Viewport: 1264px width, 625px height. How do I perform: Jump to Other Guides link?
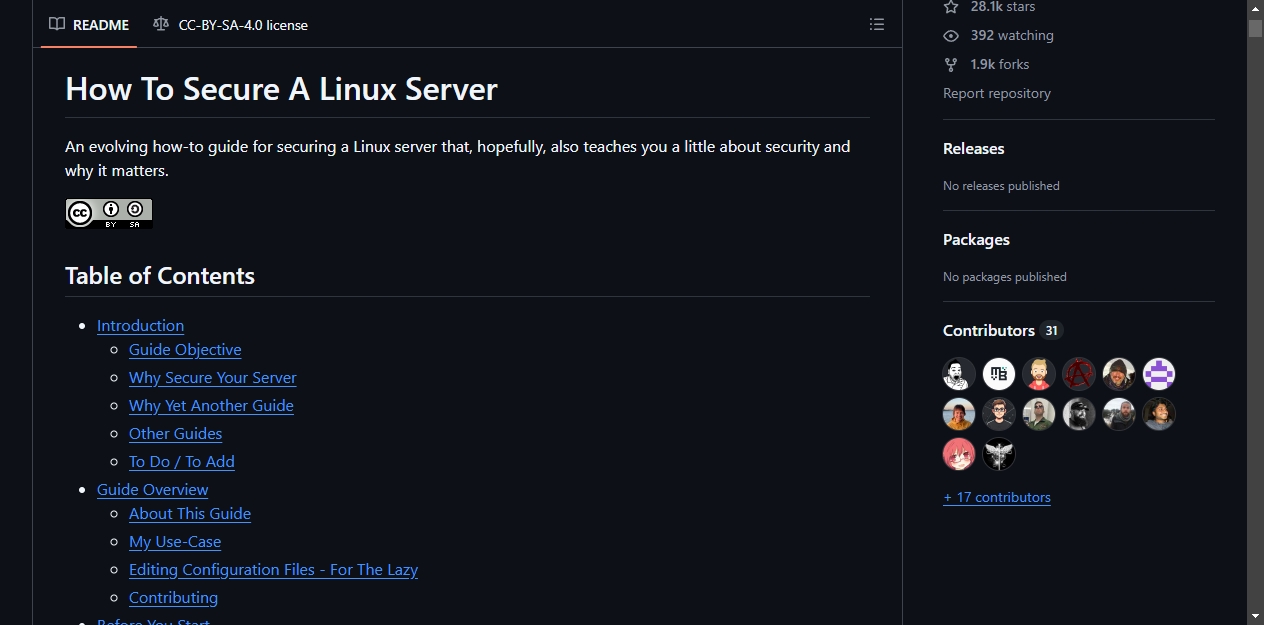175,434
